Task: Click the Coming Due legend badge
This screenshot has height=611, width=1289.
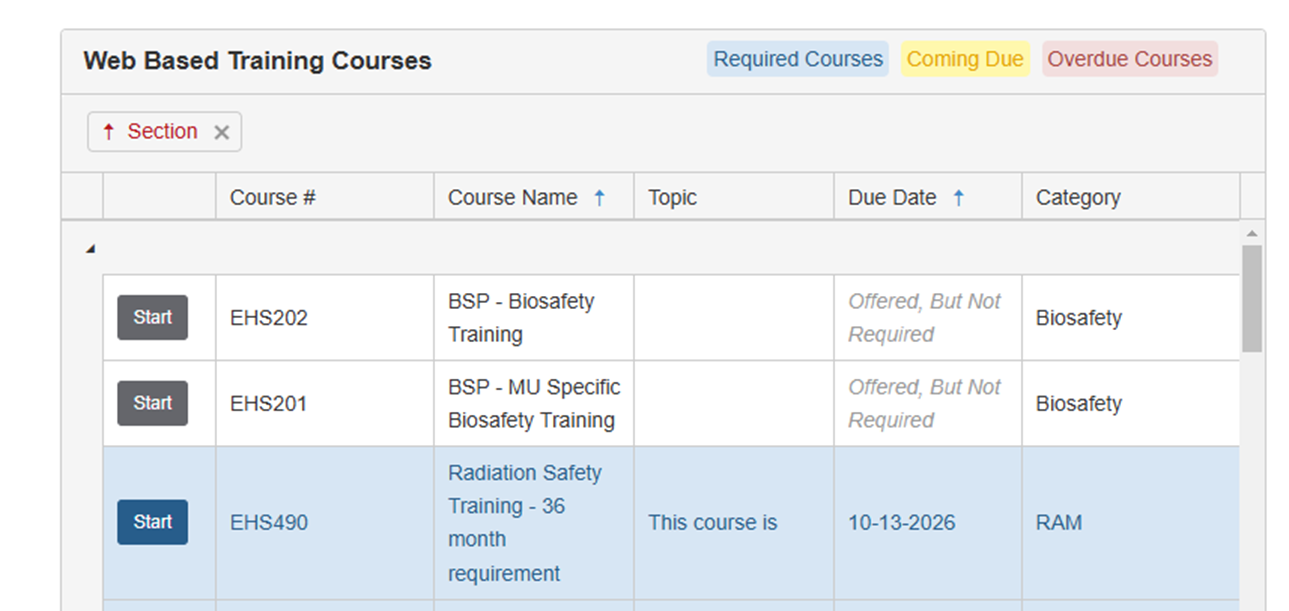Action: [964, 59]
